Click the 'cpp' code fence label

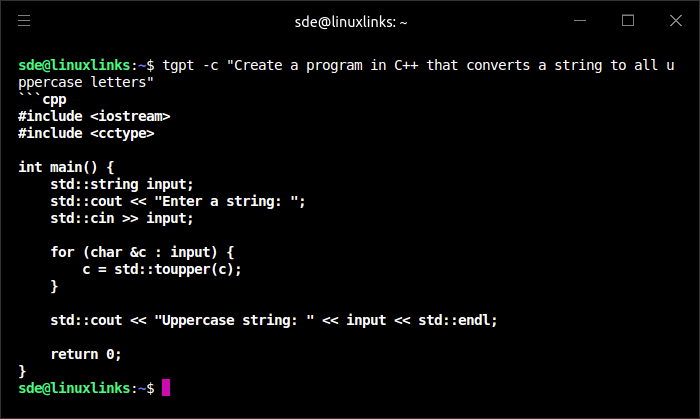[54, 99]
